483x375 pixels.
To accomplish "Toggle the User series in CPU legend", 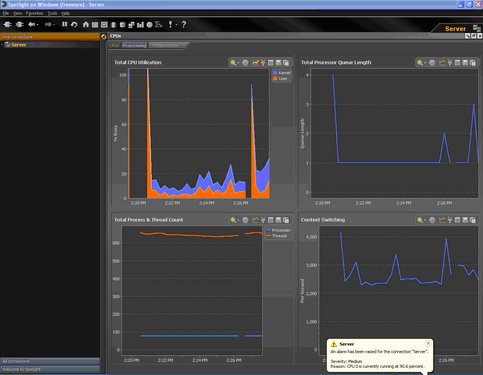I will pyautogui.click(x=280, y=78).
